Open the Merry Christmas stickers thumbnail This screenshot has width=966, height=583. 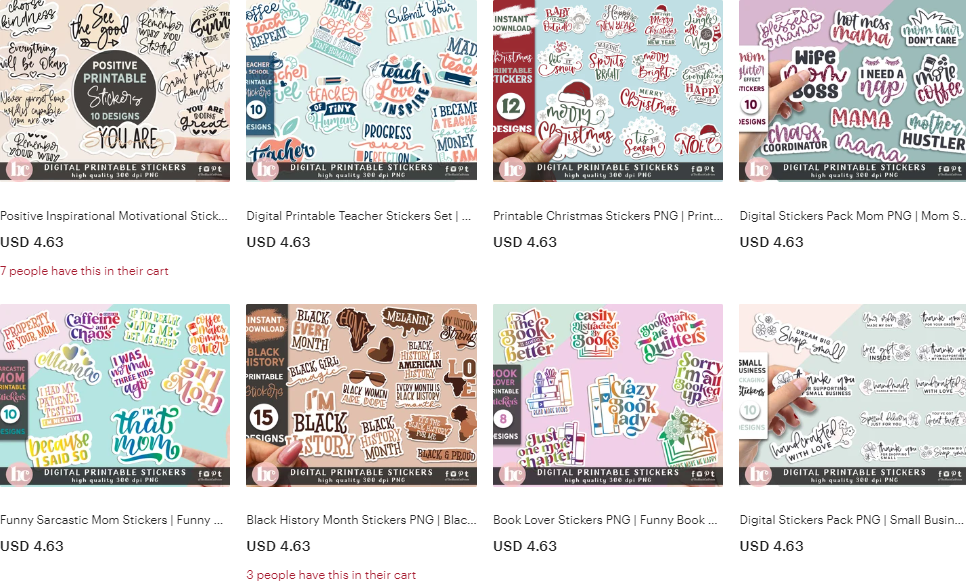click(607, 91)
